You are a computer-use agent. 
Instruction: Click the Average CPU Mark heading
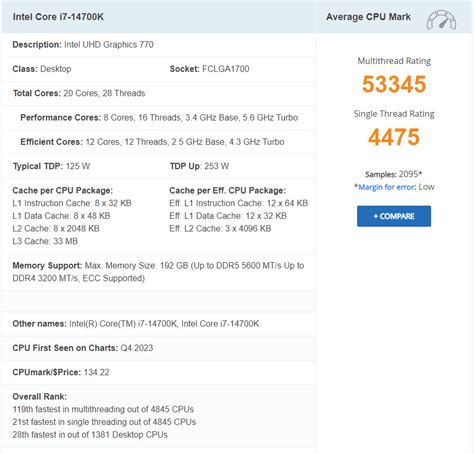[x=368, y=17]
